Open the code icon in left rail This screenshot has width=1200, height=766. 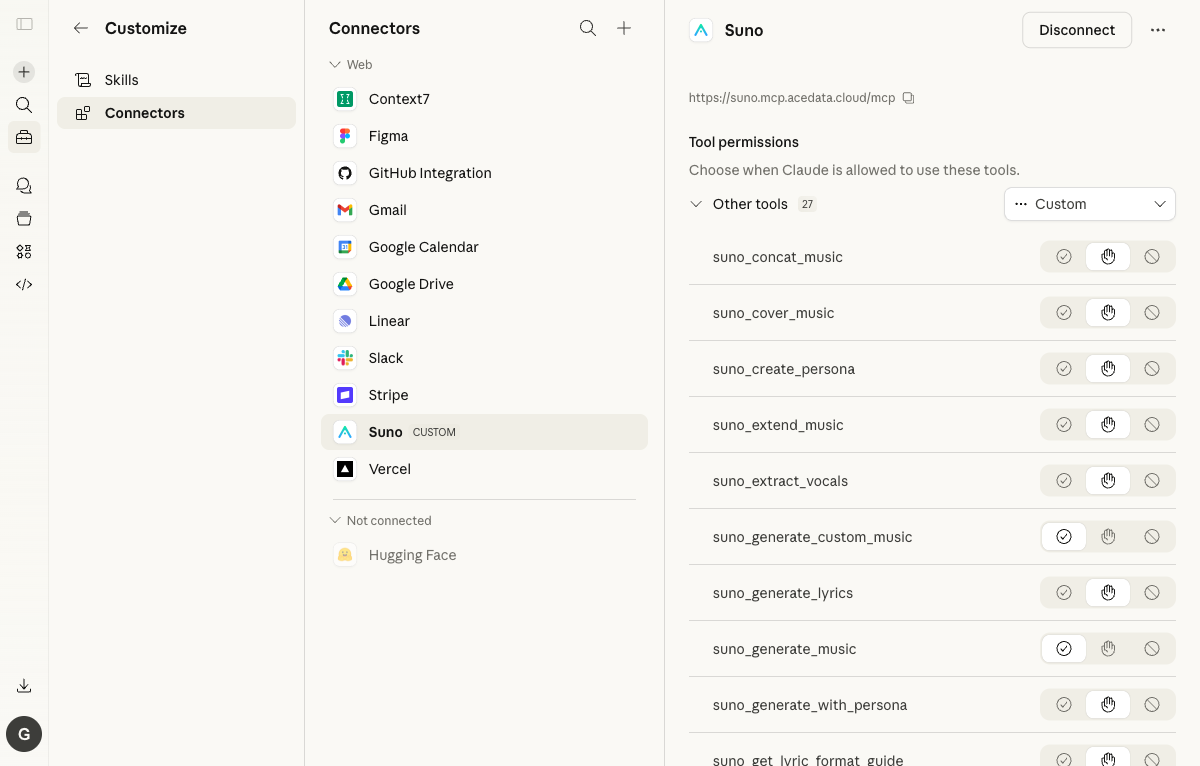pos(24,284)
